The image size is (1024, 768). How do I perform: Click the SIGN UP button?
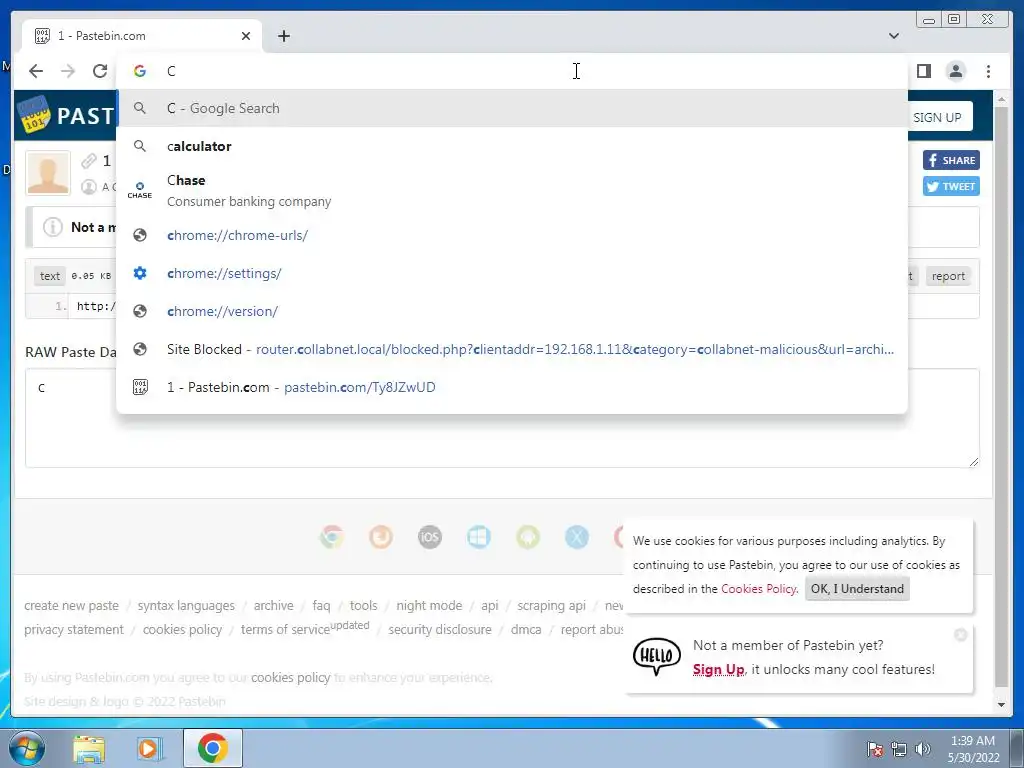click(x=938, y=118)
